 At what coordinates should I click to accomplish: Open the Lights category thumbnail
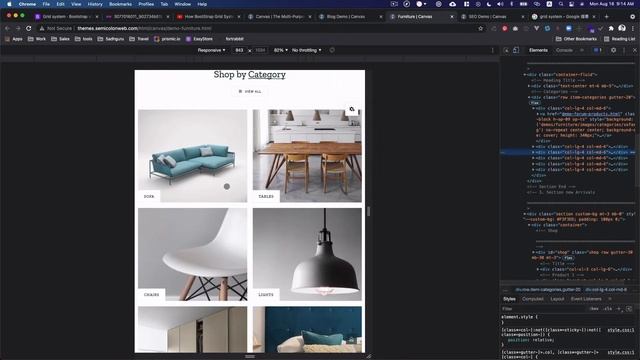(307, 254)
